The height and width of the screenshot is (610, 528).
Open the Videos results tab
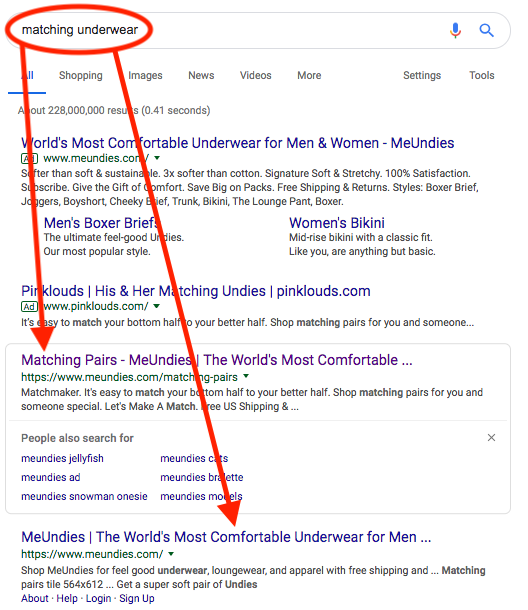tap(256, 75)
